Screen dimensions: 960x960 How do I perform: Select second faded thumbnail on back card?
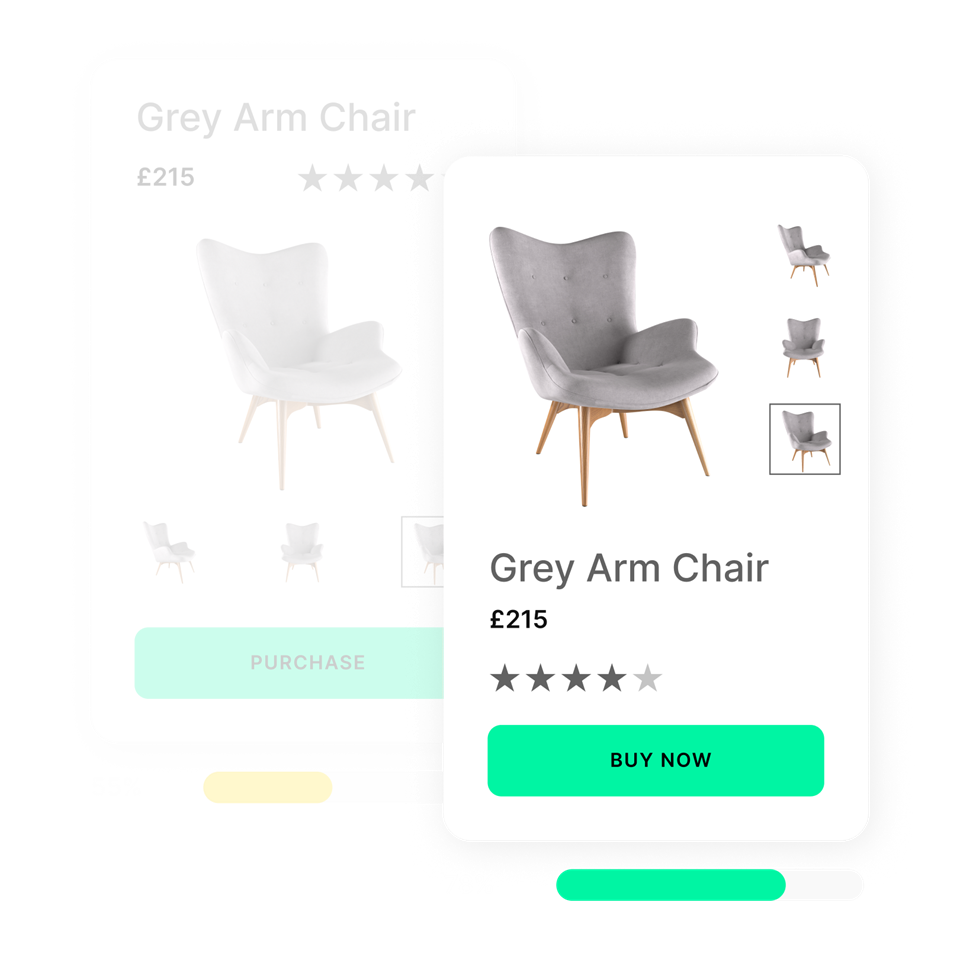(x=302, y=552)
